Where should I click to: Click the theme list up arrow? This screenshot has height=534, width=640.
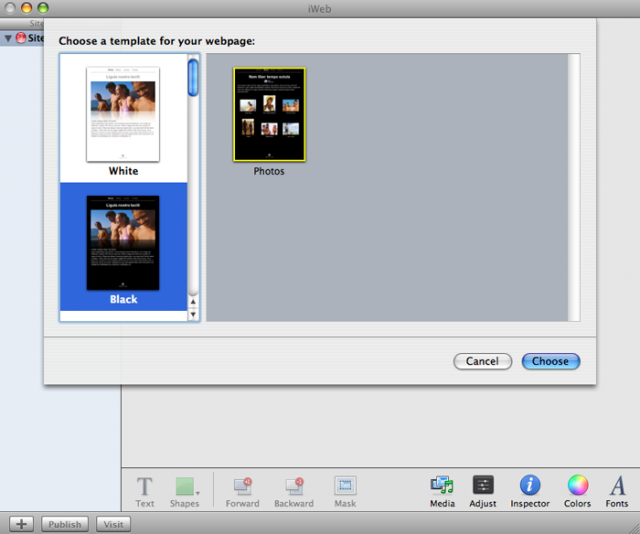tap(193, 302)
